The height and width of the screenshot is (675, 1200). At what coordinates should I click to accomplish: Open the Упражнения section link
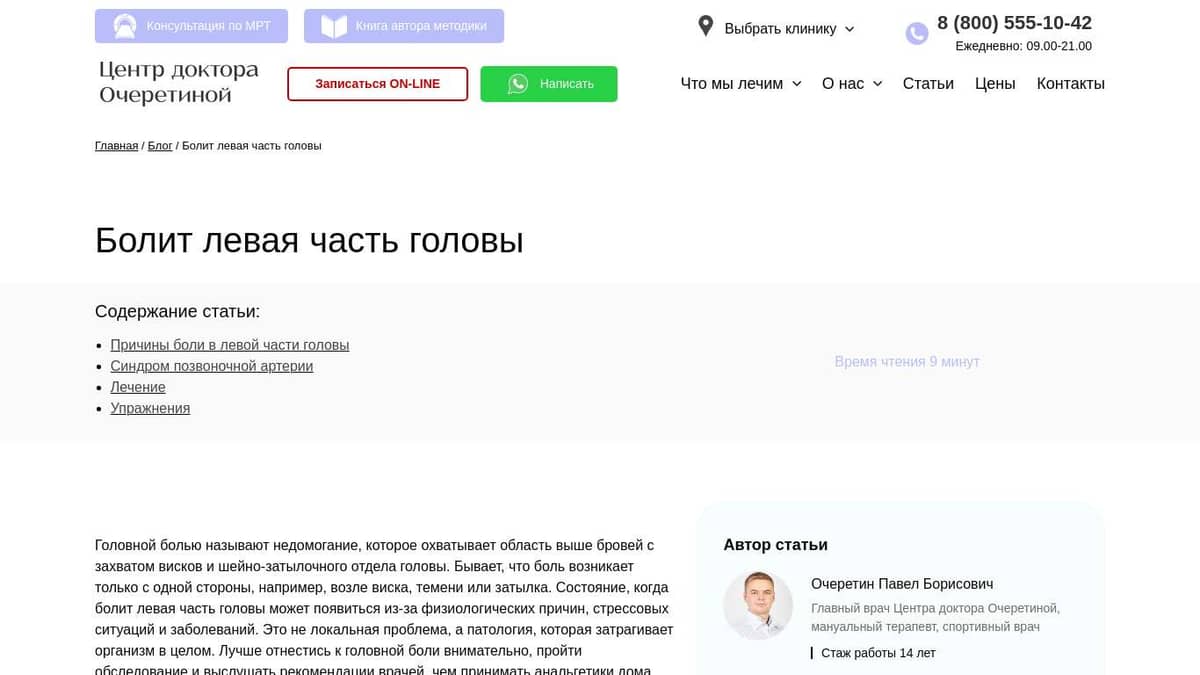point(149,408)
